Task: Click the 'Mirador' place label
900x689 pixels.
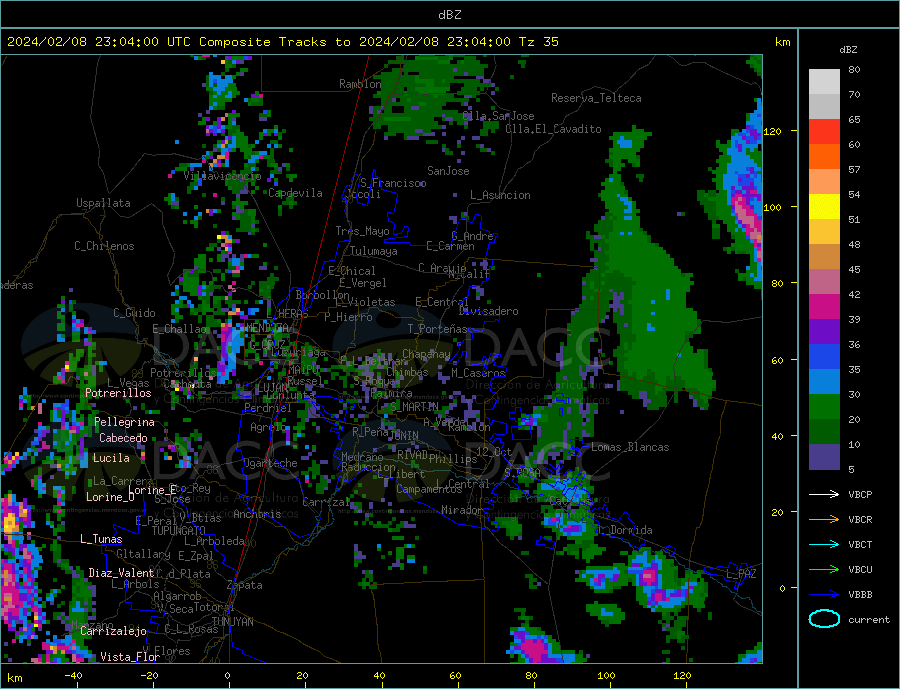Action: click(462, 510)
